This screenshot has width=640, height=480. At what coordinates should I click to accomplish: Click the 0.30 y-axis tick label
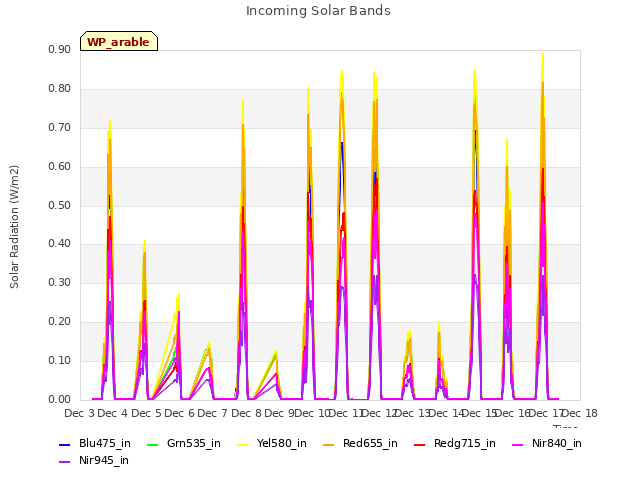coord(60,283)
